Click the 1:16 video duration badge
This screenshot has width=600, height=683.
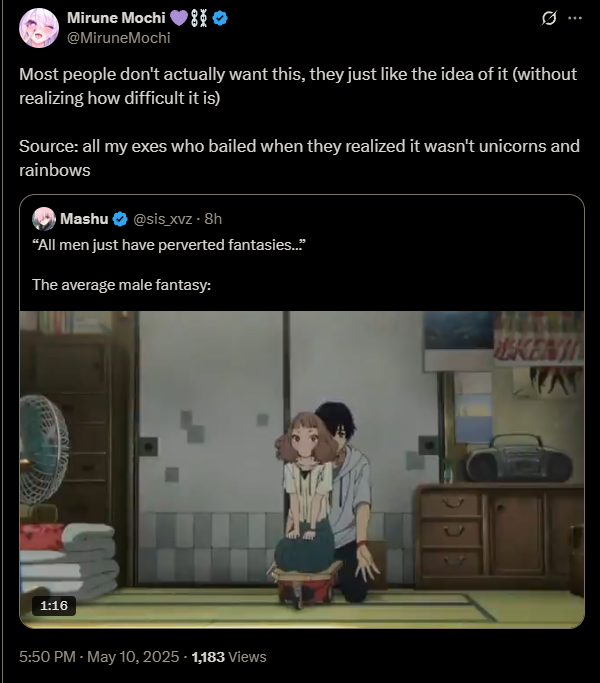pos(54,605)
